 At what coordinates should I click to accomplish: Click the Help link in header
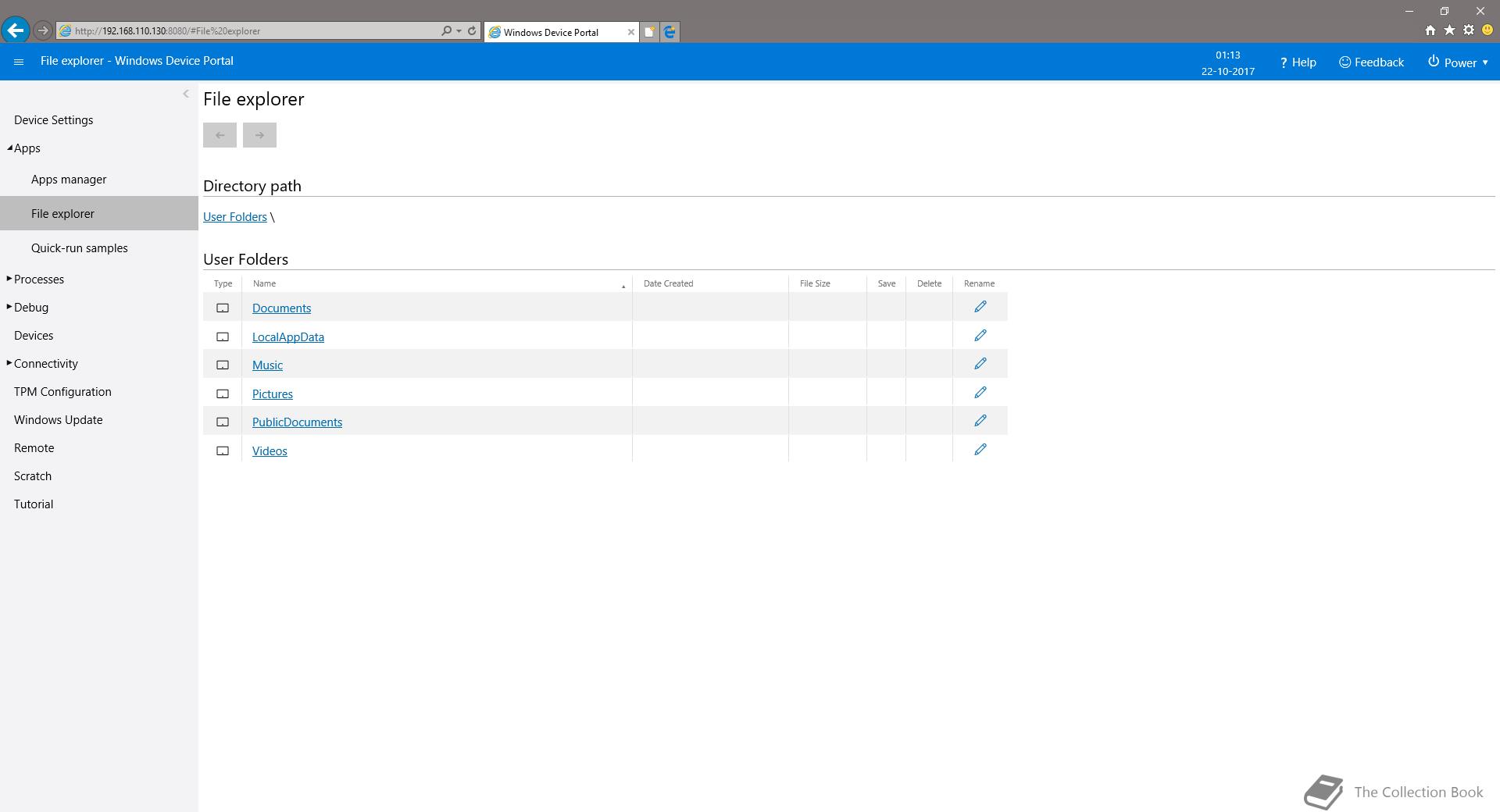(x=1298, y=62)
